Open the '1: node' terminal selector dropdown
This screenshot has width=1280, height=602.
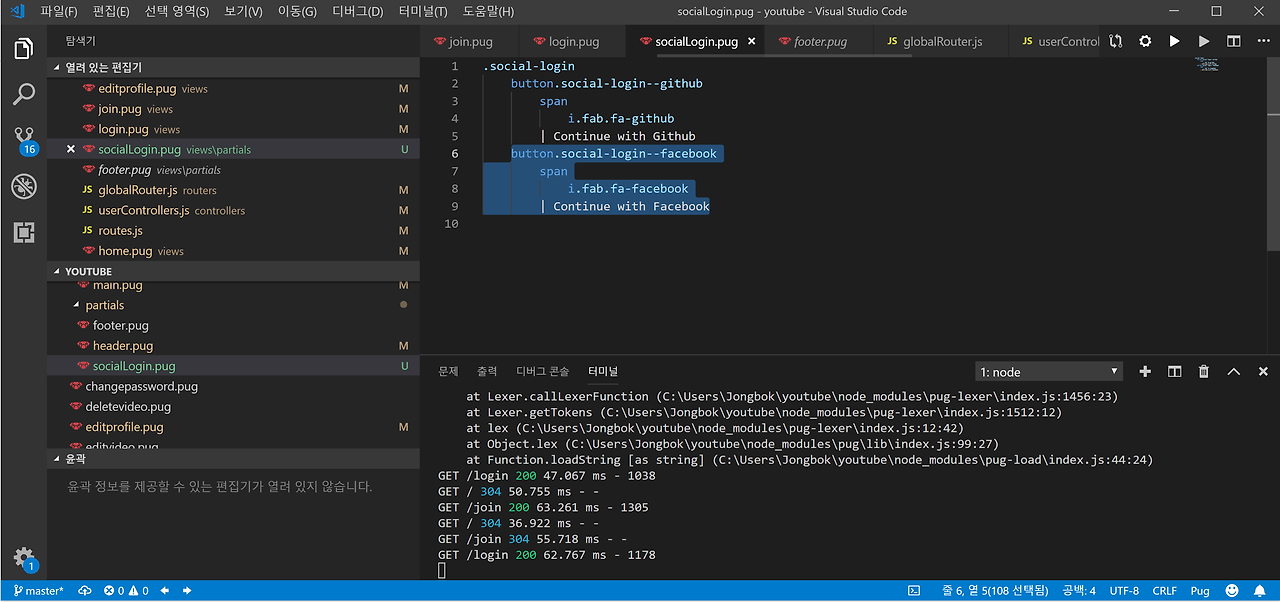click(x=1048, y=372)
